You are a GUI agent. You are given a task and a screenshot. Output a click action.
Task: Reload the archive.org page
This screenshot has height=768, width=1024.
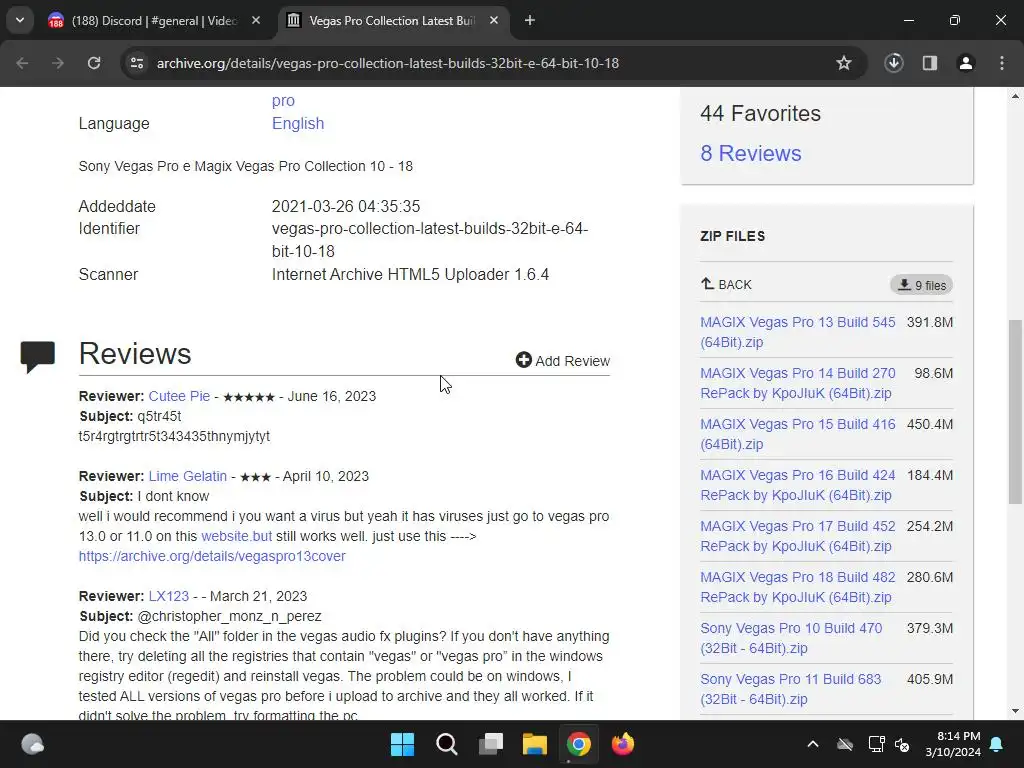click(x=94, y=63)
